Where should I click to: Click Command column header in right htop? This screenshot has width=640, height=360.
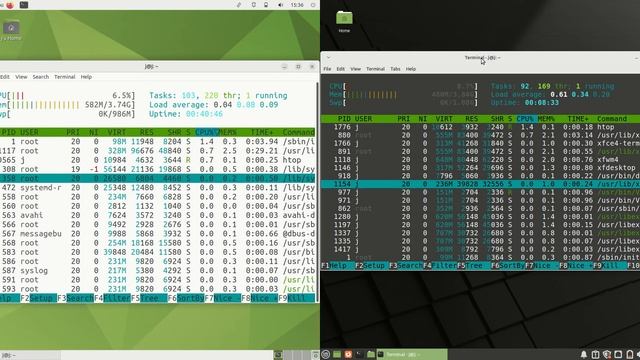coord(611,119)
